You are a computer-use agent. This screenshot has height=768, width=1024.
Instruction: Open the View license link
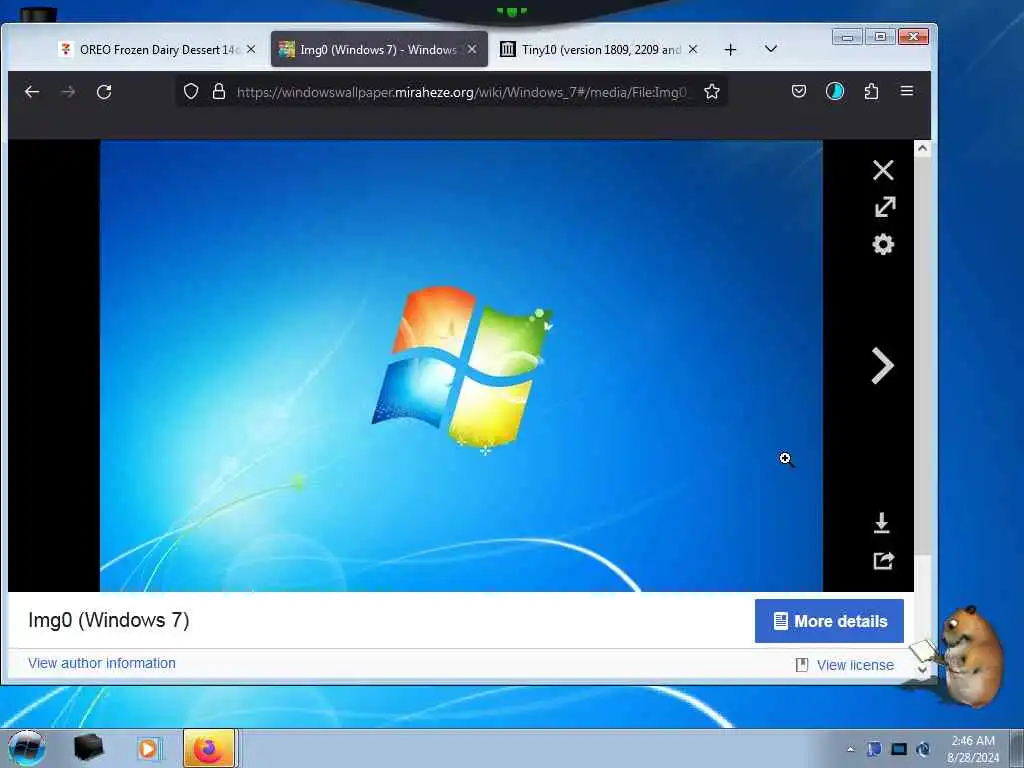(855, 665)
